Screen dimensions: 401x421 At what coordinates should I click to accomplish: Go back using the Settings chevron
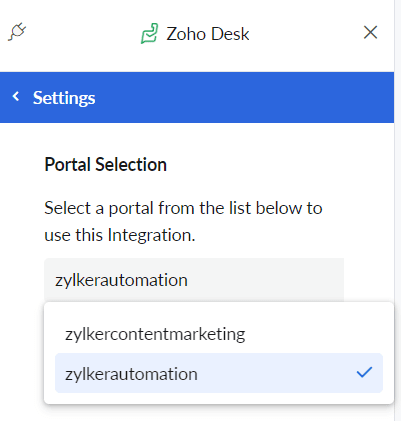[x=15, y=97]
